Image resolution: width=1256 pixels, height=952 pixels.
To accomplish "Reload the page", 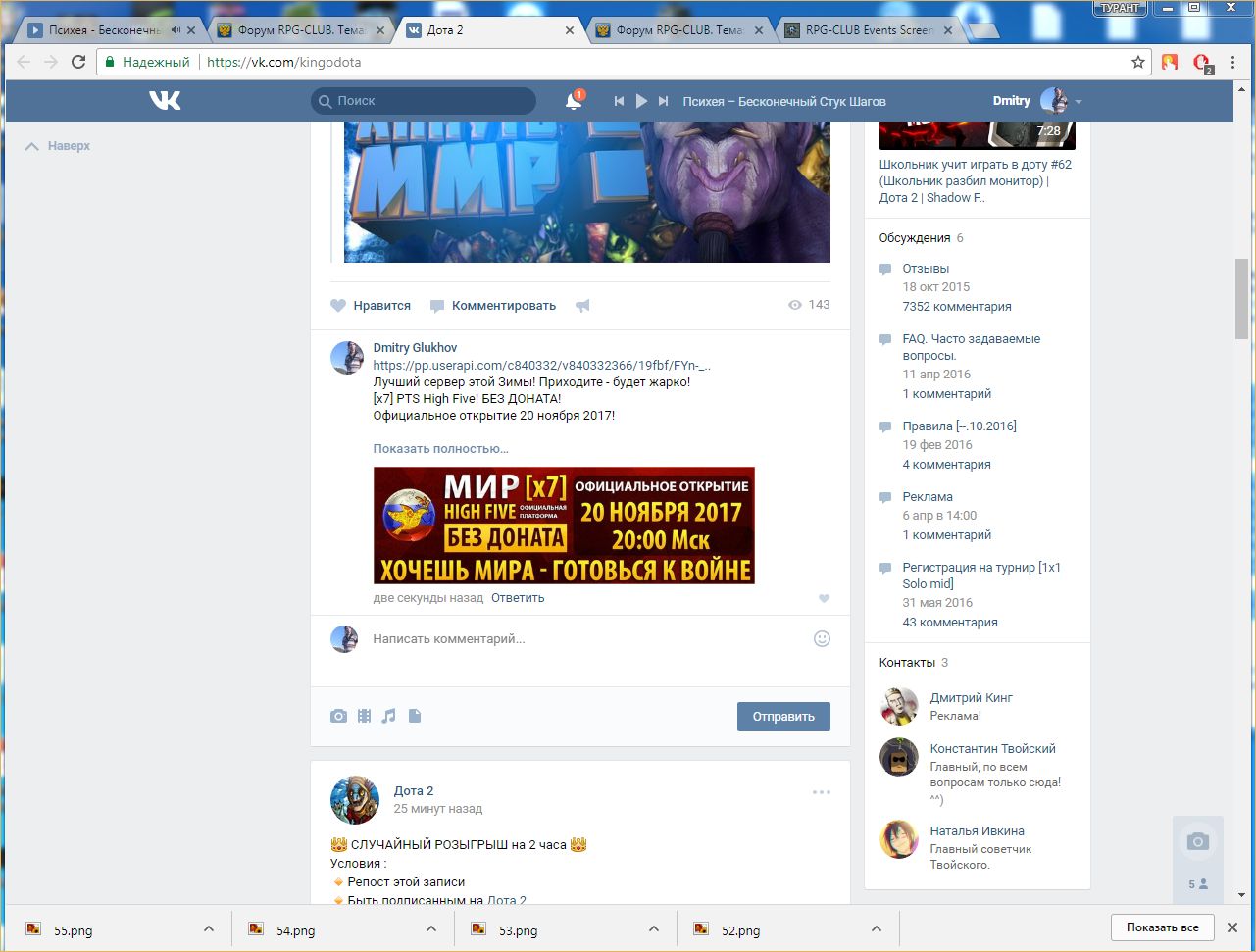I will 78,62.
